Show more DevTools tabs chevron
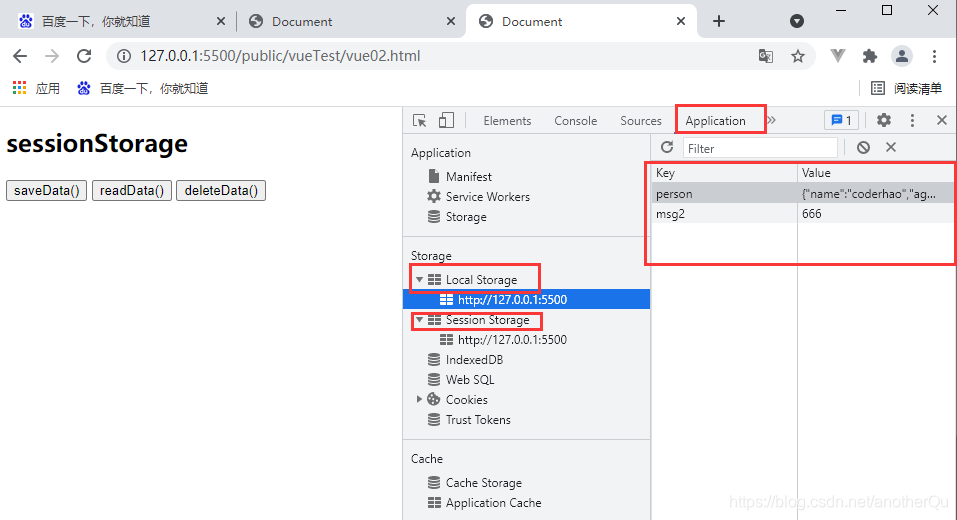Image resolution: width=957 pixels, height=520 pixels. (771, 120)
